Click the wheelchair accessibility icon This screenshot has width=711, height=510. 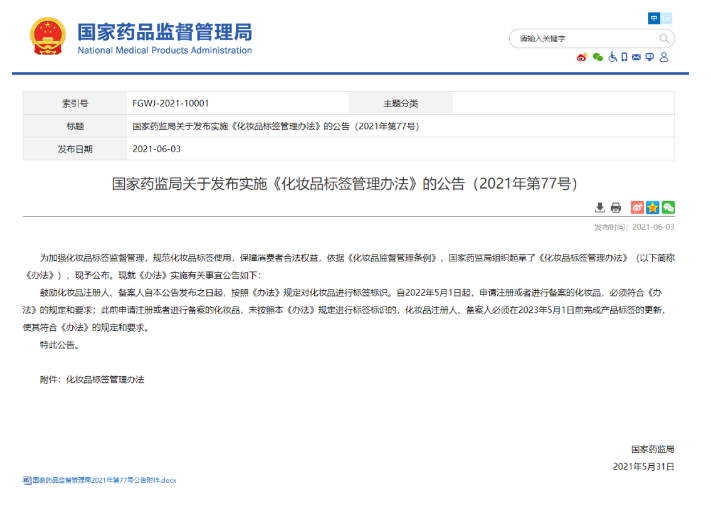[x=611, y=57]
